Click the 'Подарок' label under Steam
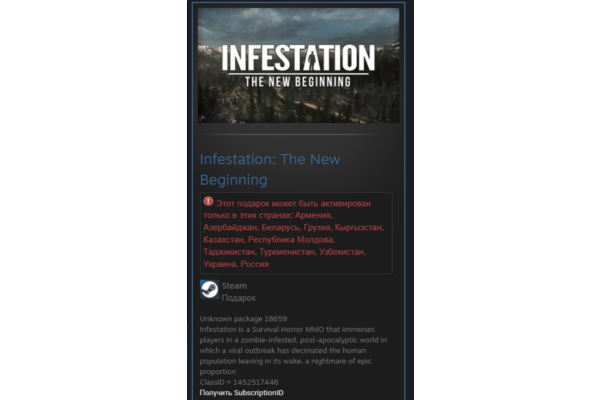The width and height of the screenshot is (600, 400). click(x=238, y=298)
